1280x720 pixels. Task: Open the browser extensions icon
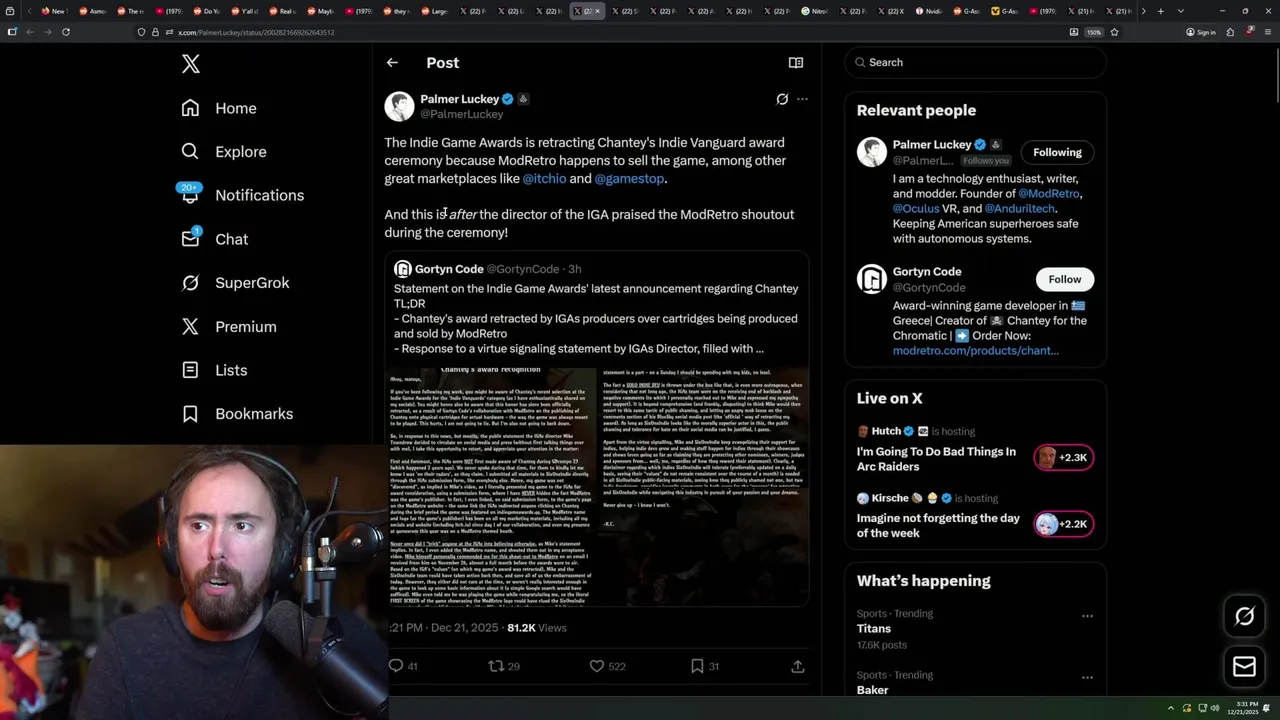[x=1230, y=32]
